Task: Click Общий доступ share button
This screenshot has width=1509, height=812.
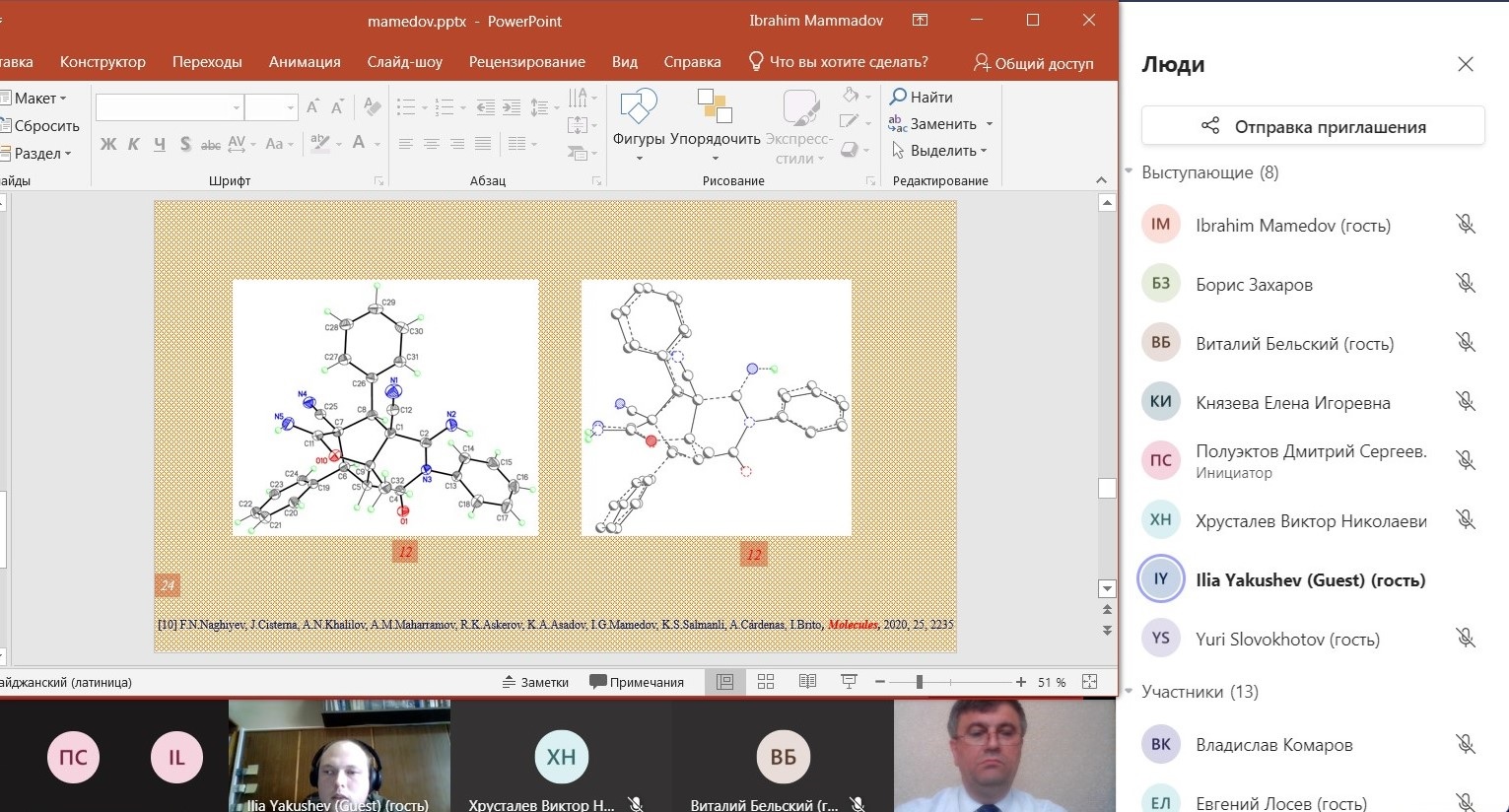Action: tap(1033, 63)
